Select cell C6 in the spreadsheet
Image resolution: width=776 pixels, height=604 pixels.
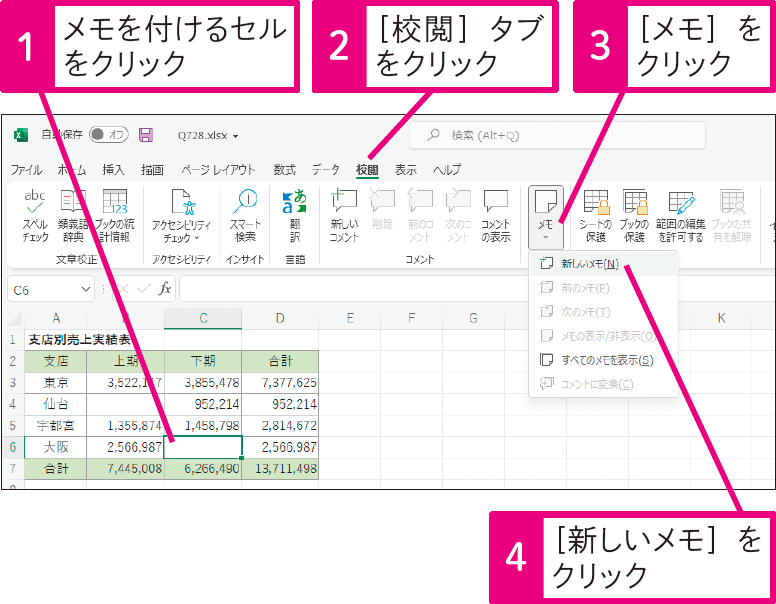pos(203,447)
